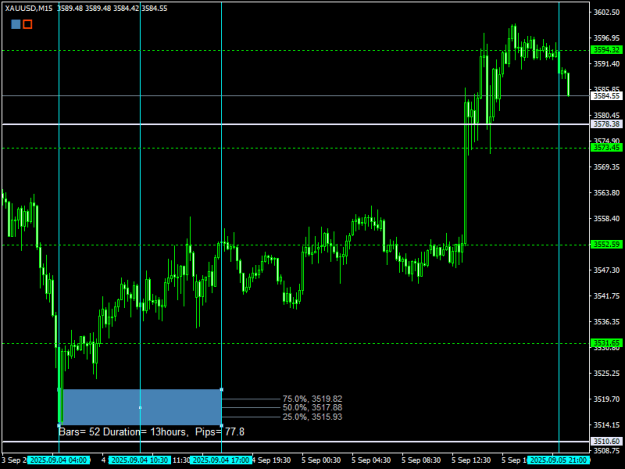The width and height of the screenshot is (625, 469).
Task: Click the 3563.80 price scale value
Action: [x=607, y=193]
